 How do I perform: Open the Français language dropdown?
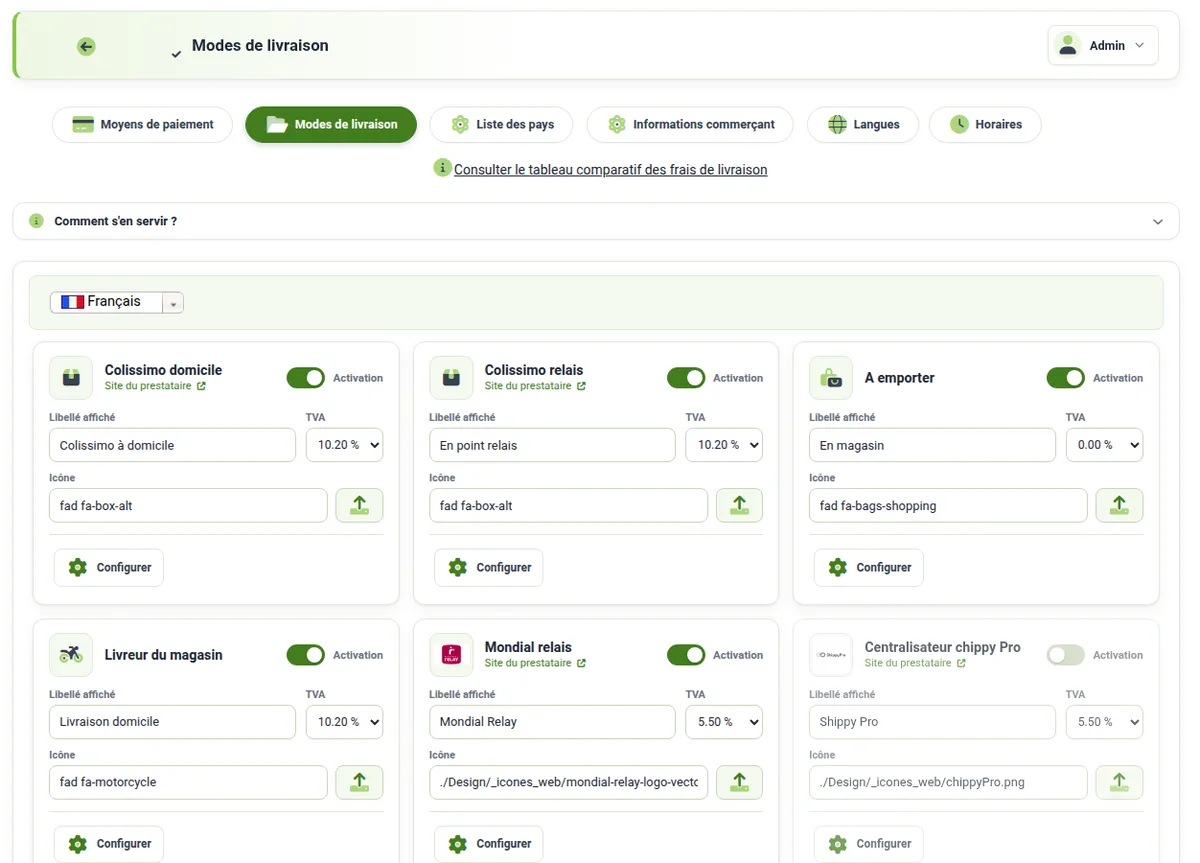[117, 302]
